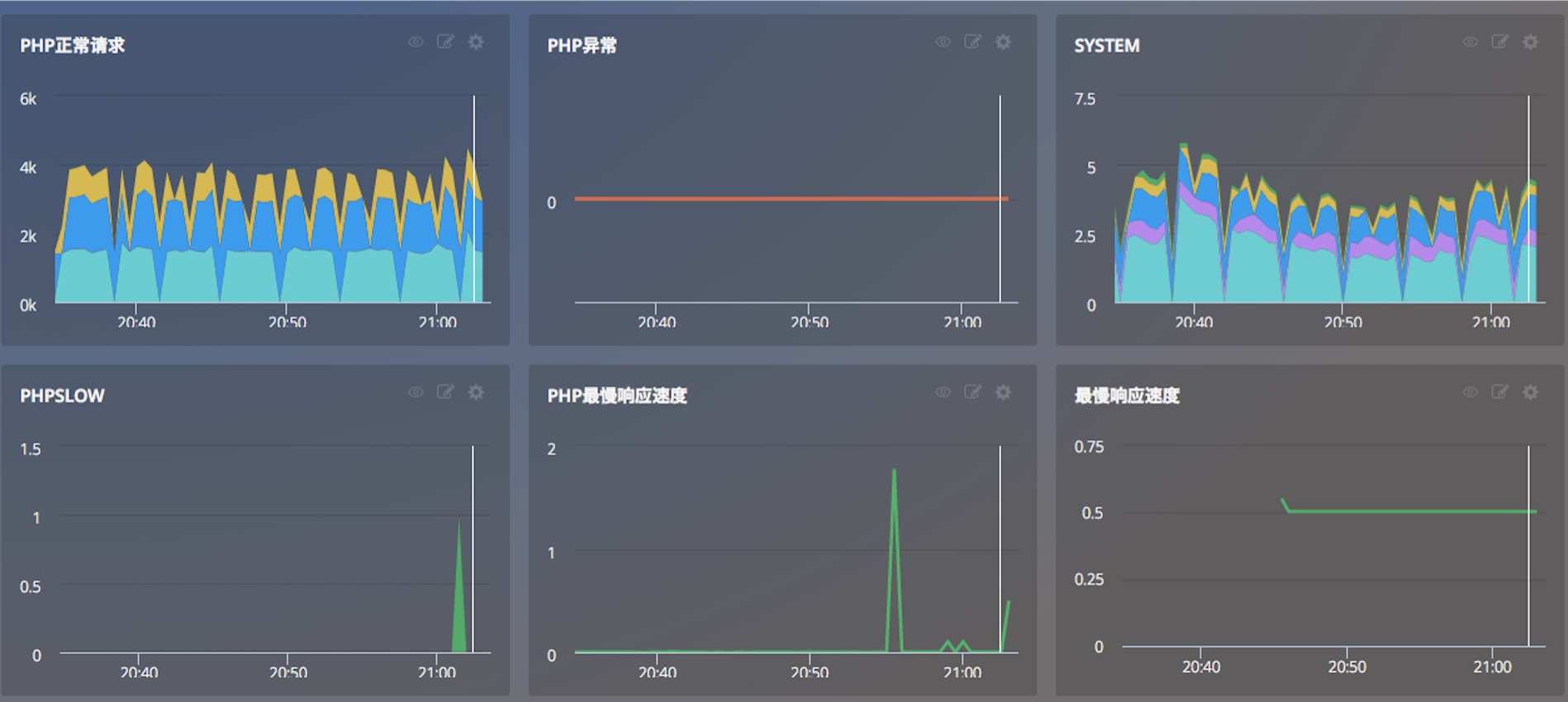Click the PHPSLOW panel title

tap(62, 396)
